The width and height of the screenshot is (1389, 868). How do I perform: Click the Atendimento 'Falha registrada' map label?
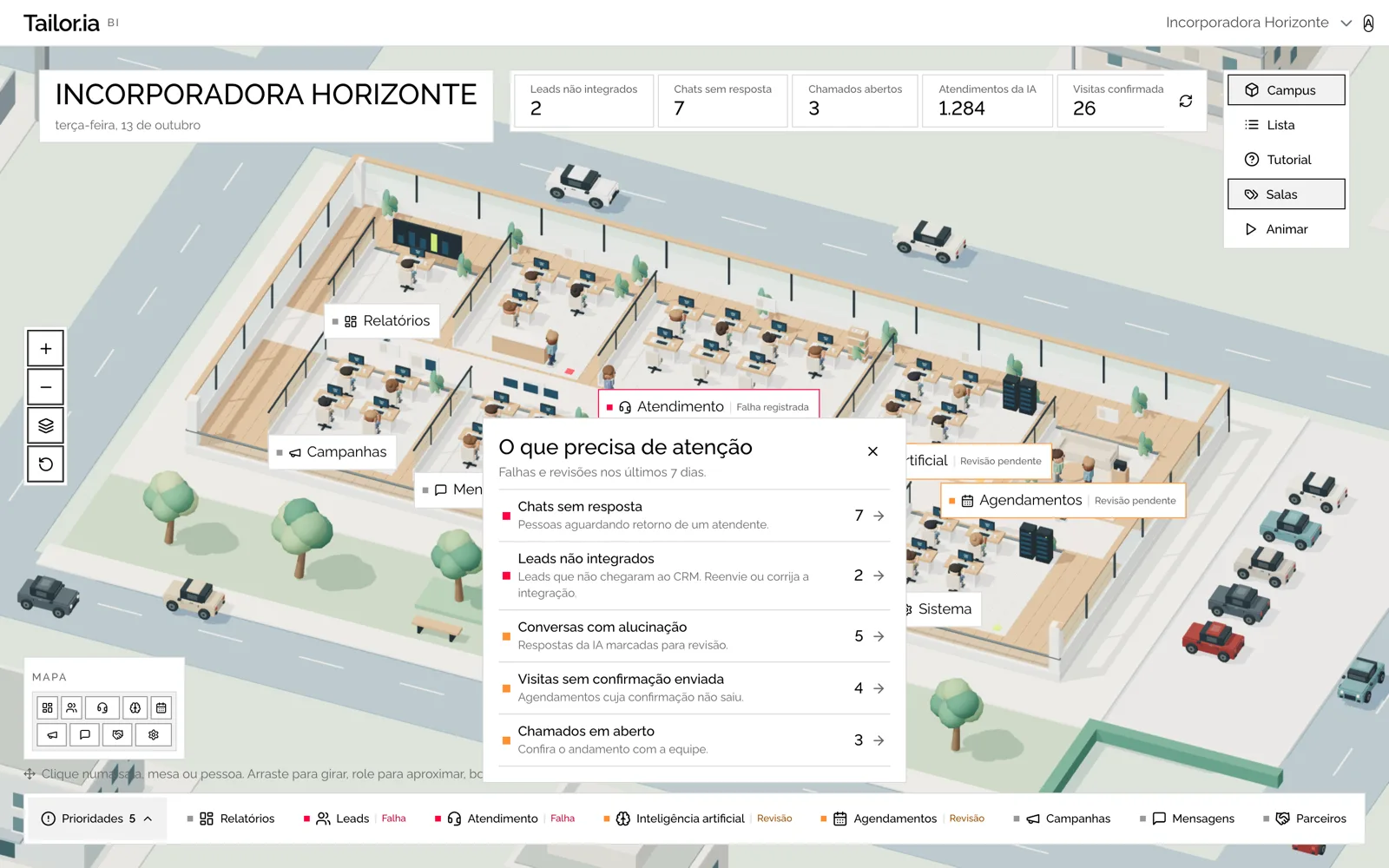(x=708, y=406)
